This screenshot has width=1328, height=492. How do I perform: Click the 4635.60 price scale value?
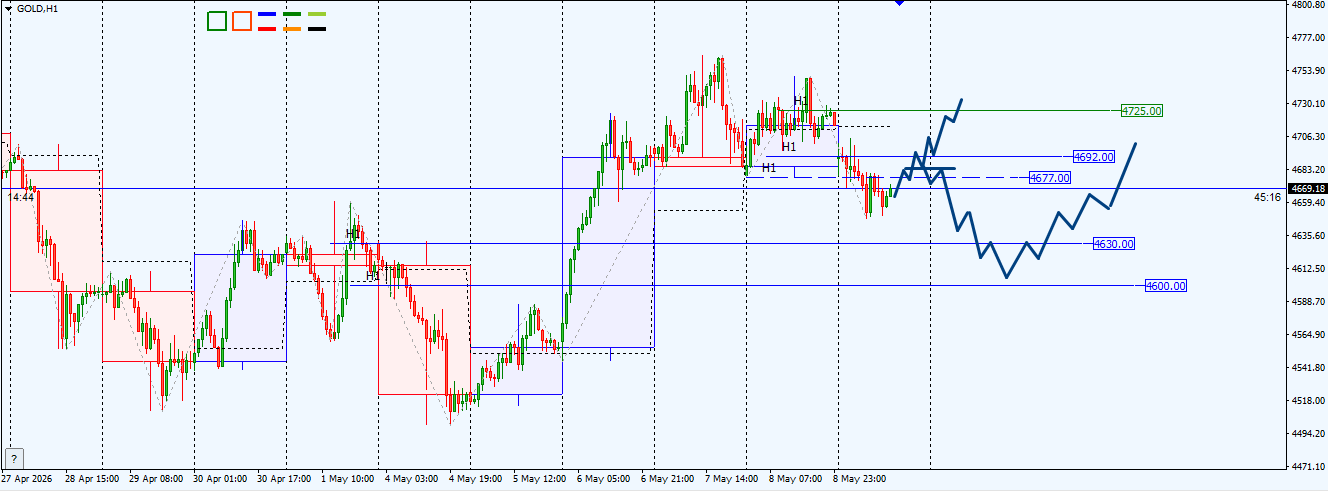(x=1309, y=236)
